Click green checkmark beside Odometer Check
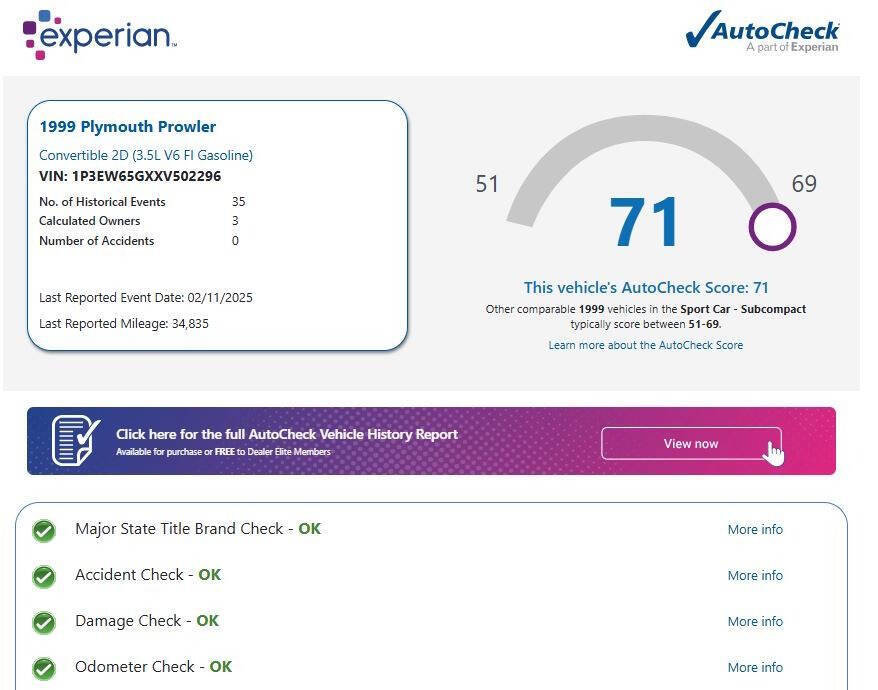Viewport: 878px width, 690px height. [x=44, y=668]
